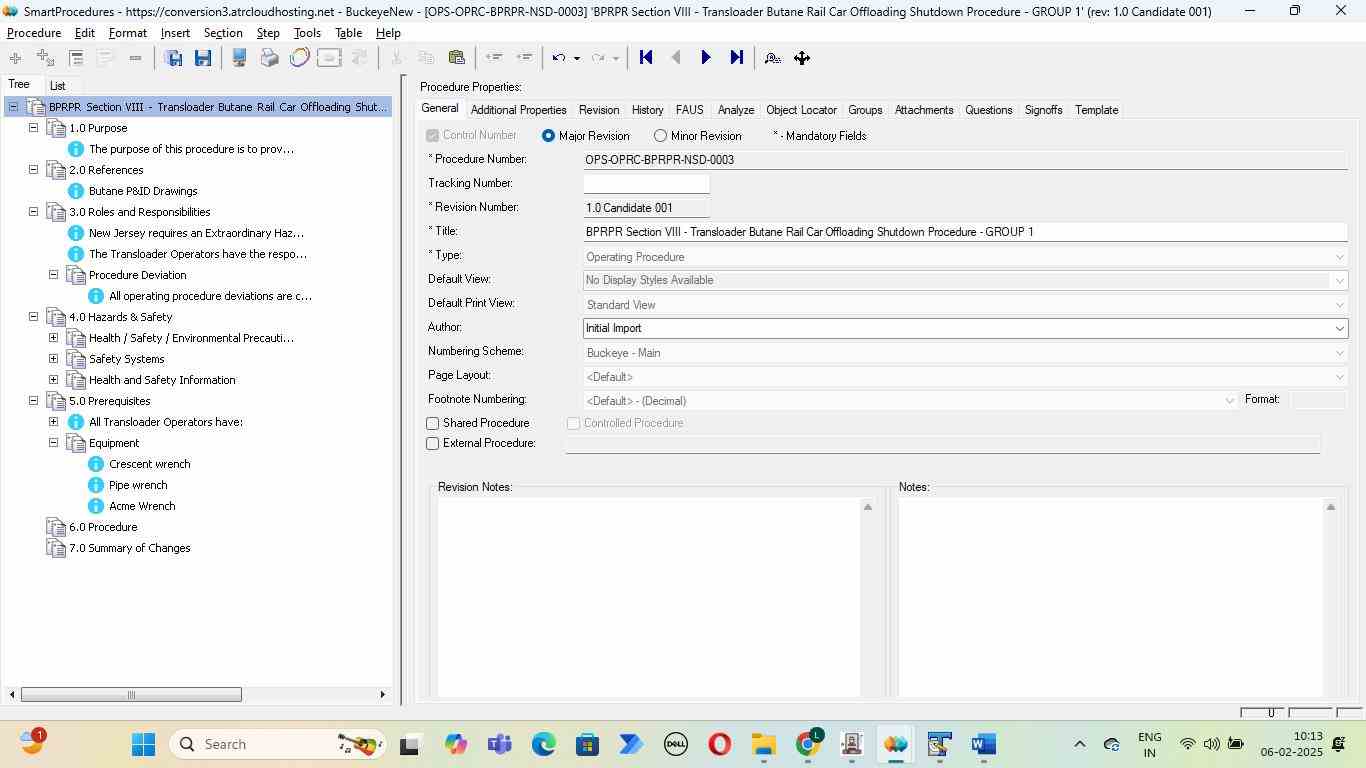
Task: Expand All Transloader Operators have node
Action: (x=53, y=422)
